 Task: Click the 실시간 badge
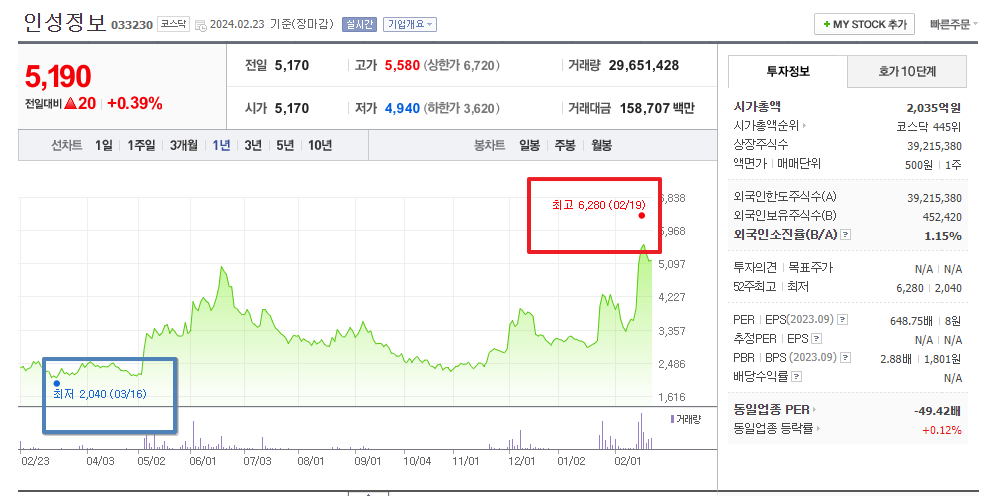(x=359, y=25)
